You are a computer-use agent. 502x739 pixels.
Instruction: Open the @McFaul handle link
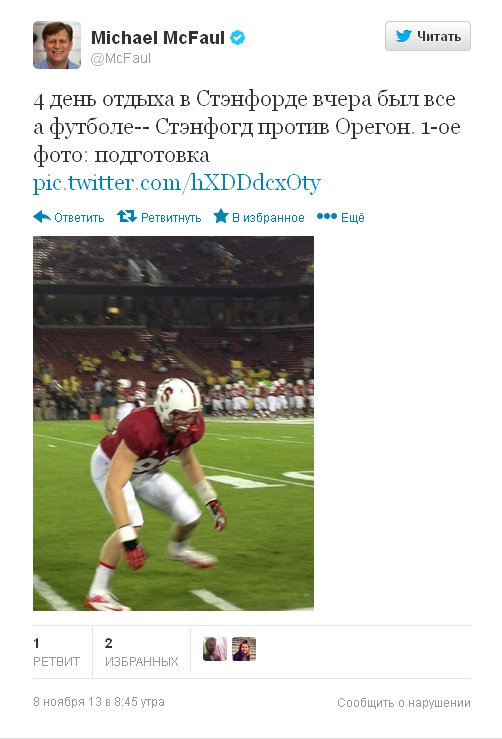point(121,58)
